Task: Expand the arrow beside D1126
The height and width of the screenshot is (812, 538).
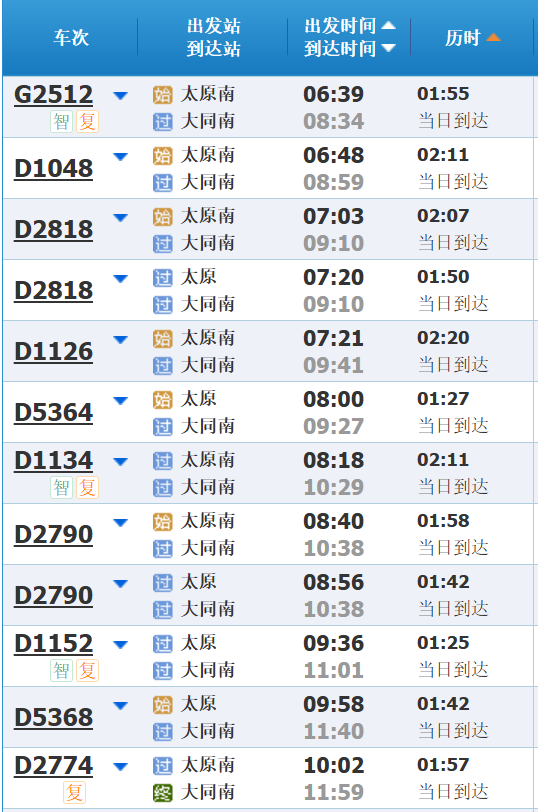Action: 120,340
